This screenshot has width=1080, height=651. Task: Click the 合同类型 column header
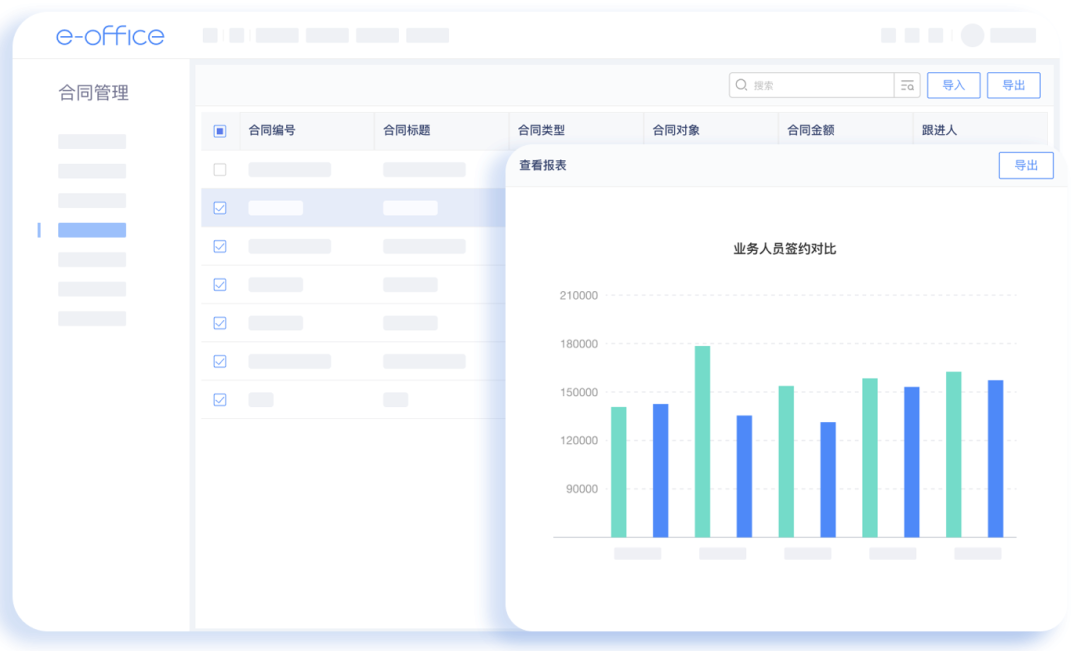tap(542, 130)
